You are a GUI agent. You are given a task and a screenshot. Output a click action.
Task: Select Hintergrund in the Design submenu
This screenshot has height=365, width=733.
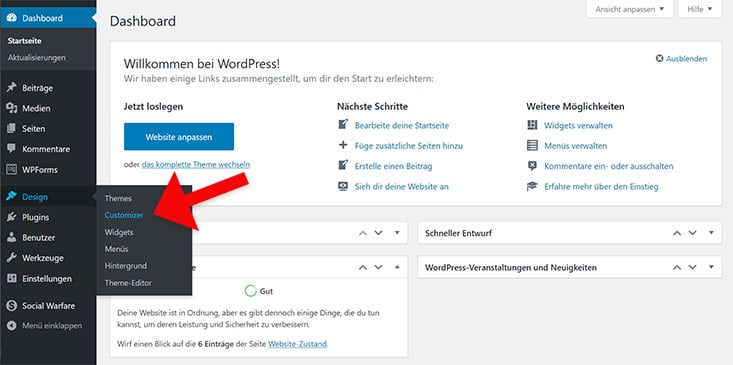[x=126, y=266]
